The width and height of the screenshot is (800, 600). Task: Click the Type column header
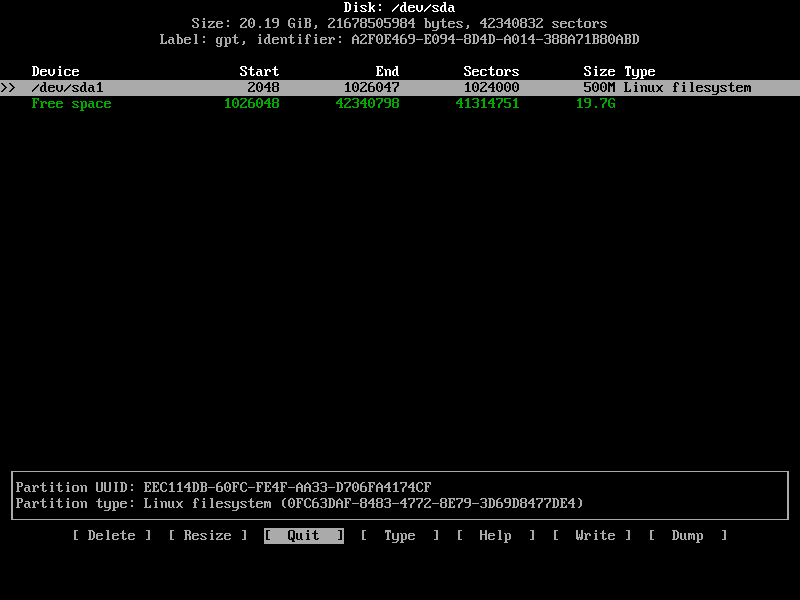pyautogui.click(x=639, y=71)
